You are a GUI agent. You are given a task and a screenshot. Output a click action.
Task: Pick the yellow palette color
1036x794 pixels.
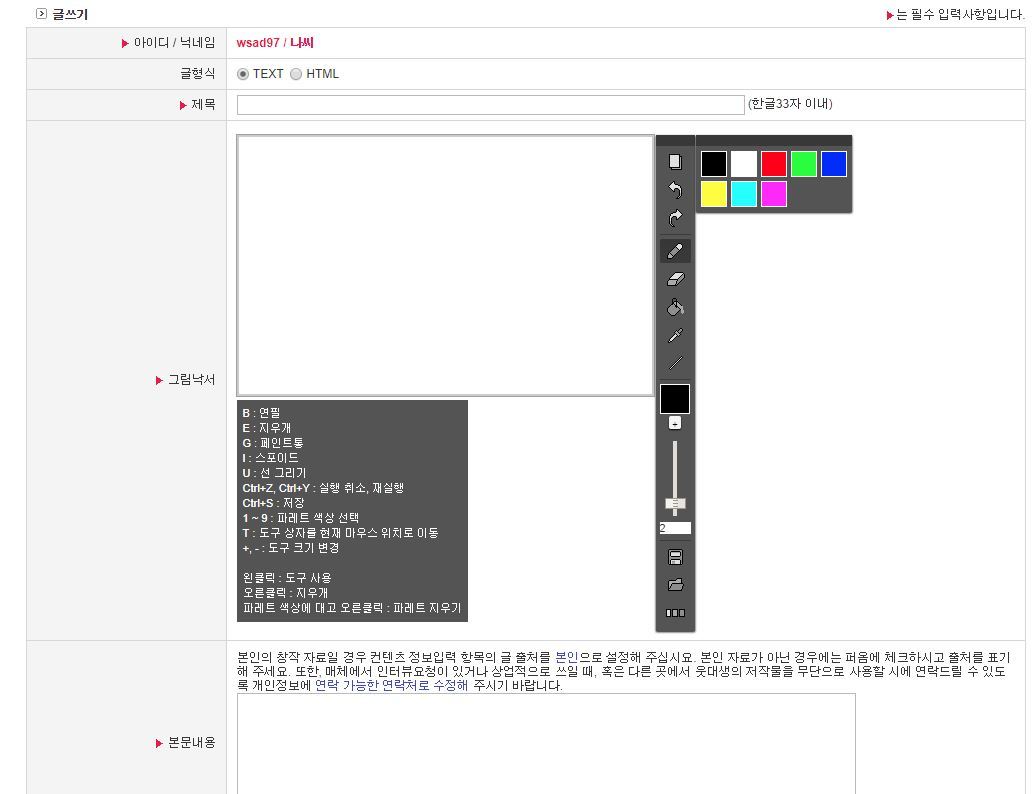click(714, 194)
